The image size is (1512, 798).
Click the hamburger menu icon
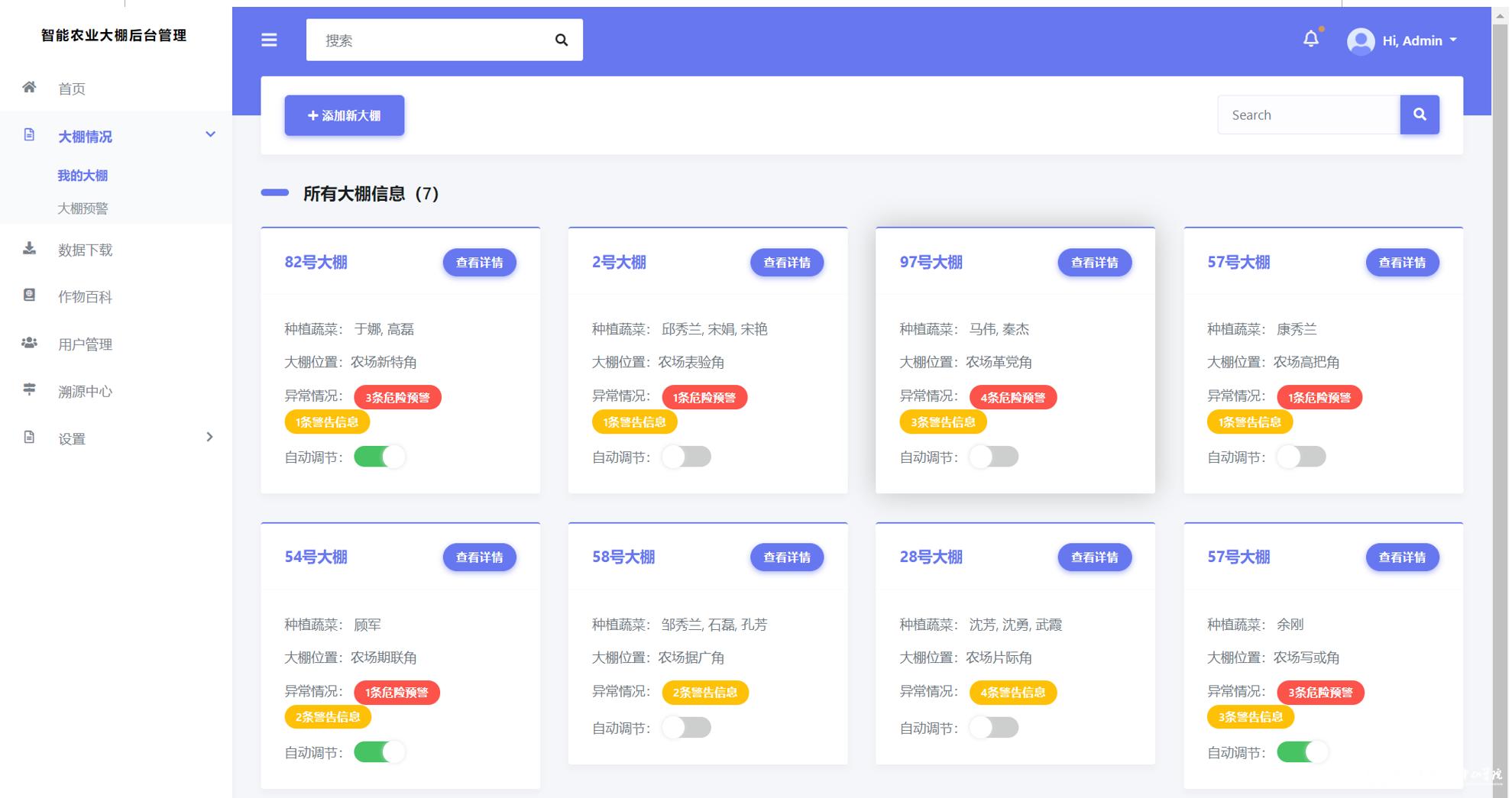point(269,40)
